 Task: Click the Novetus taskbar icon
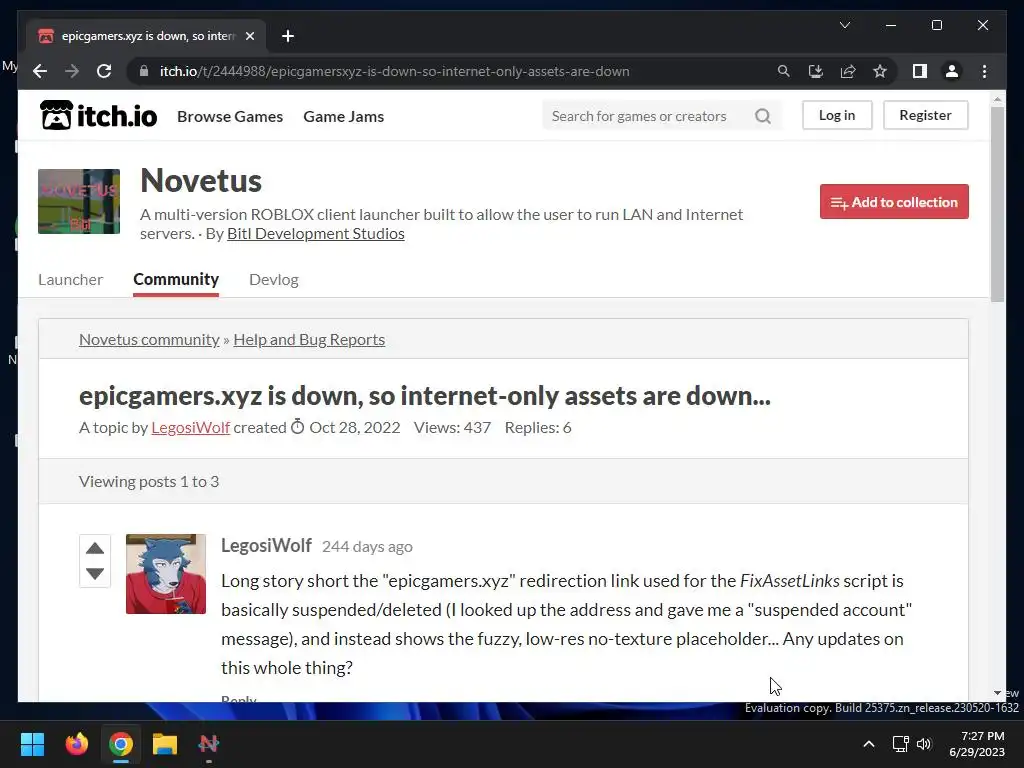(209, 744)
